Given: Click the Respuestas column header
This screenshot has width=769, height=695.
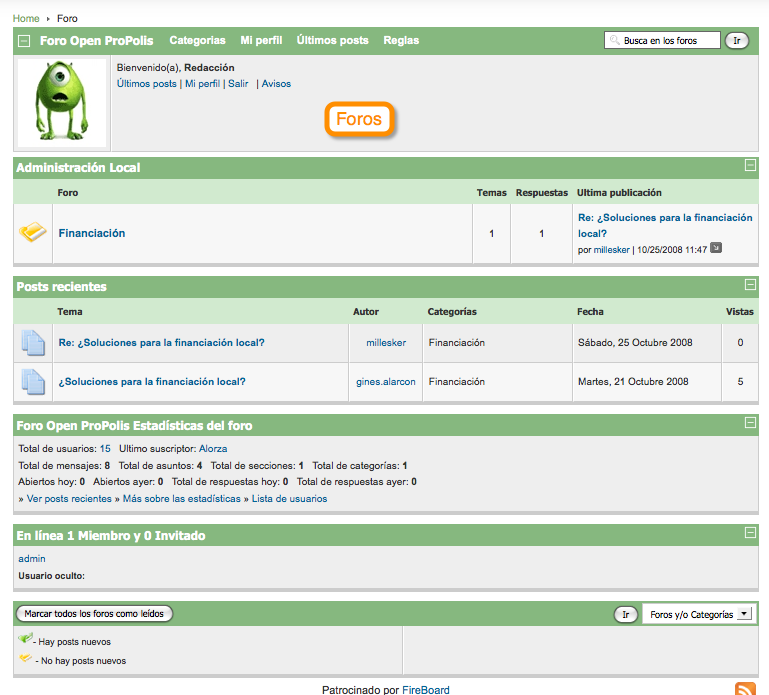Looking at the screenshot, I should pyautogui.click(x=541, y=192).
